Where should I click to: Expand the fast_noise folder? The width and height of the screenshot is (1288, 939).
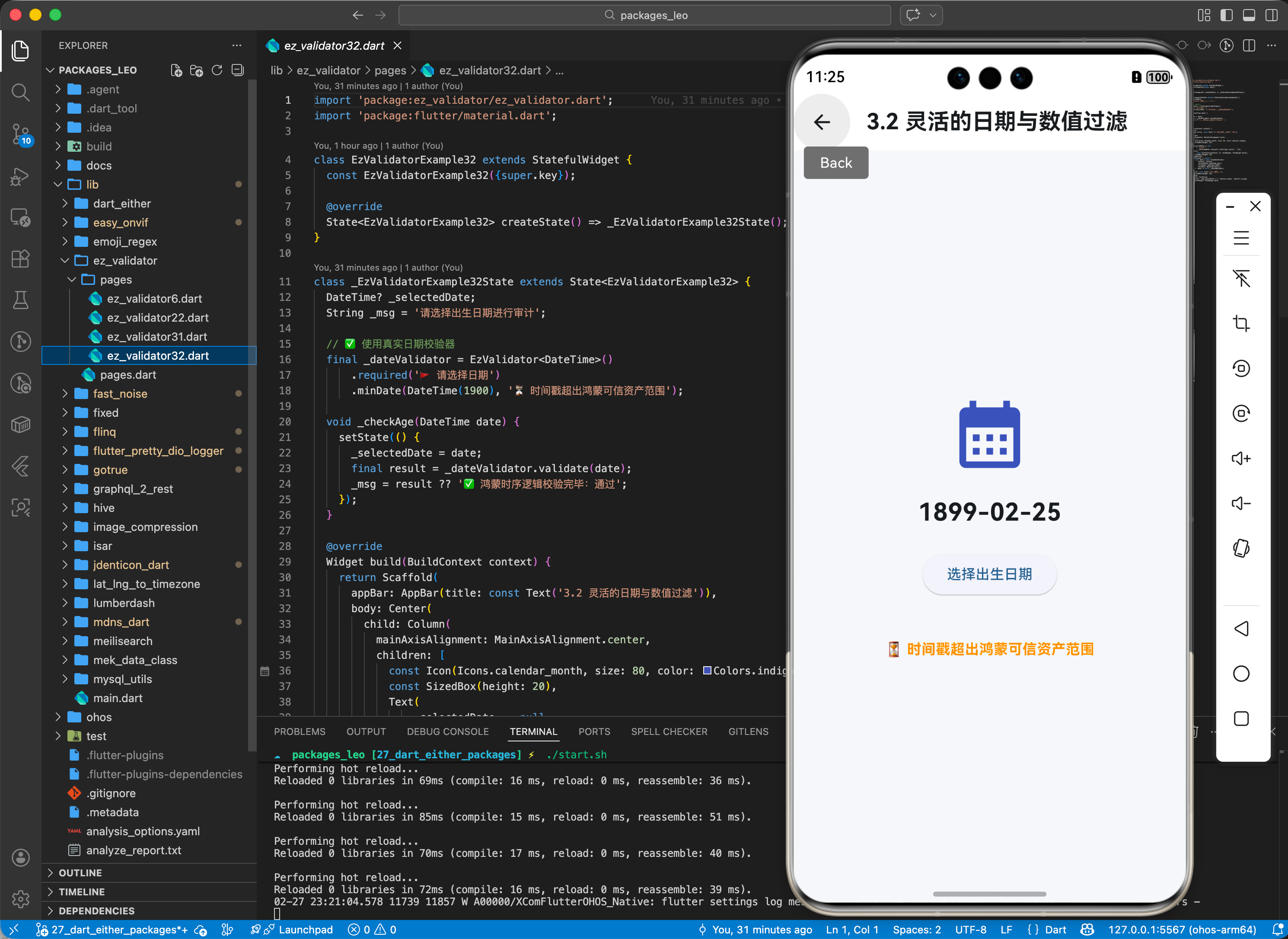pos(120,393)
